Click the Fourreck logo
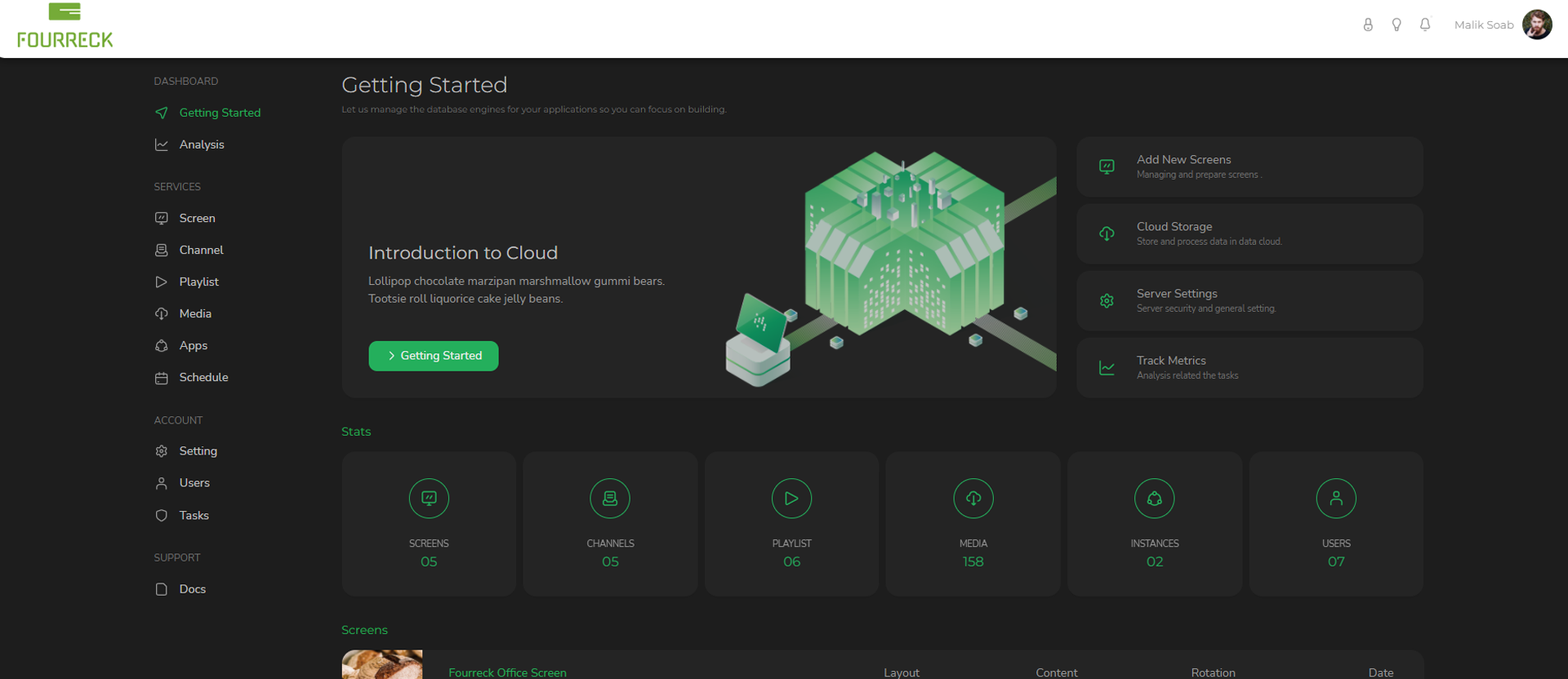This screenshot has width=1568, height=679. click(65, 26)
